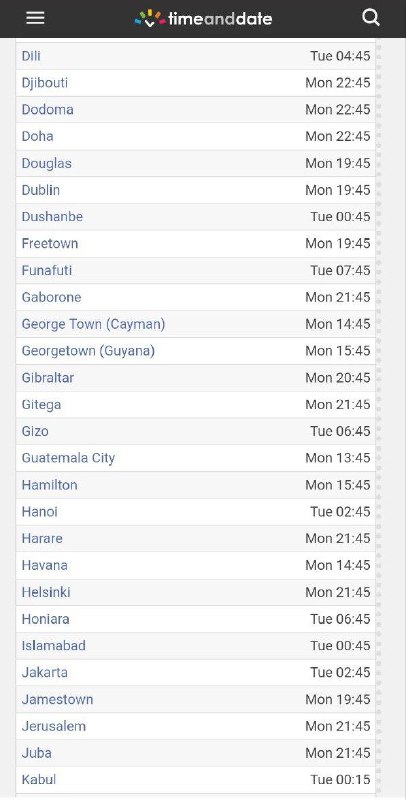
Task: Open Georgetown (Guyana) link
Action: pyautogui.click(x=88, y=351)
